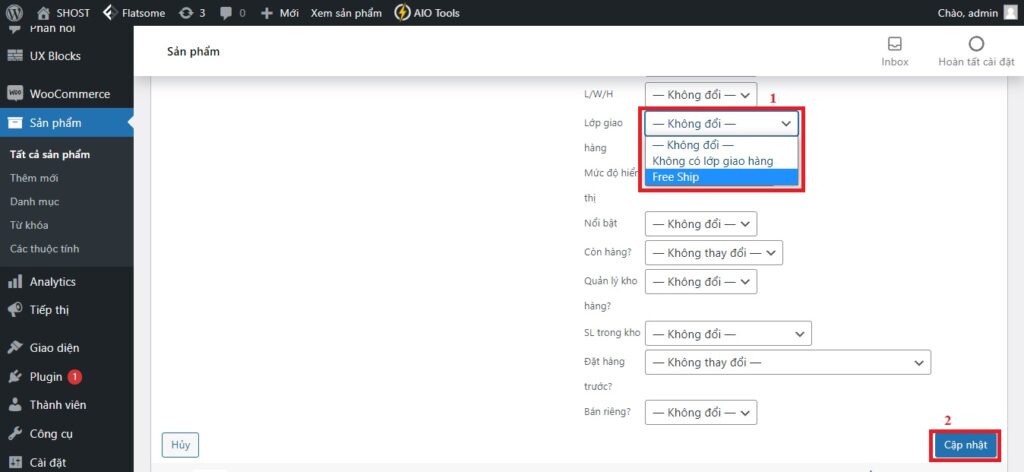Screen dimensions: 1024x472
Task: Open the comments bubble icon
Action: click(226, 13)
